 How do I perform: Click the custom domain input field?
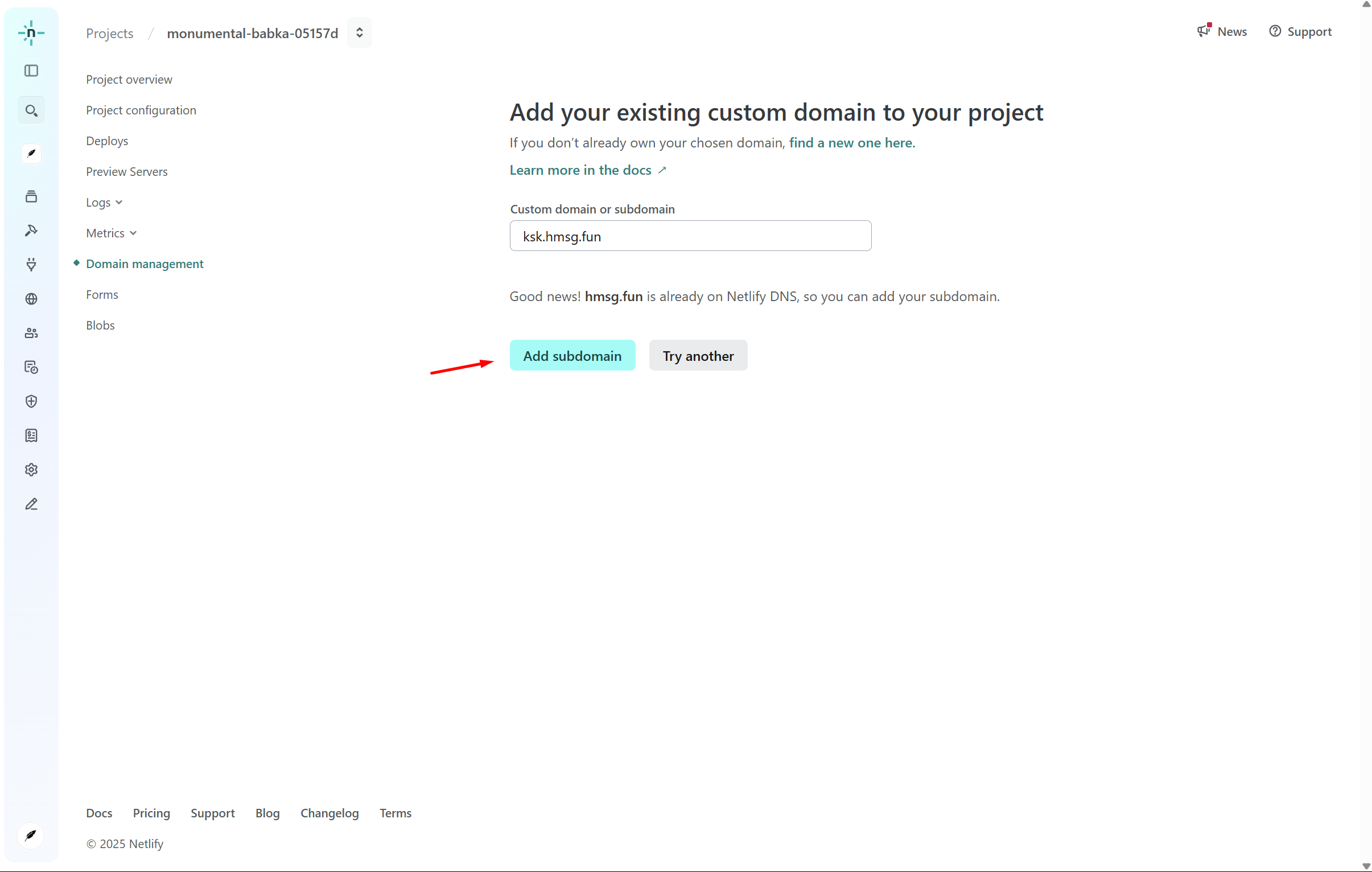click(x=690, y=236)
